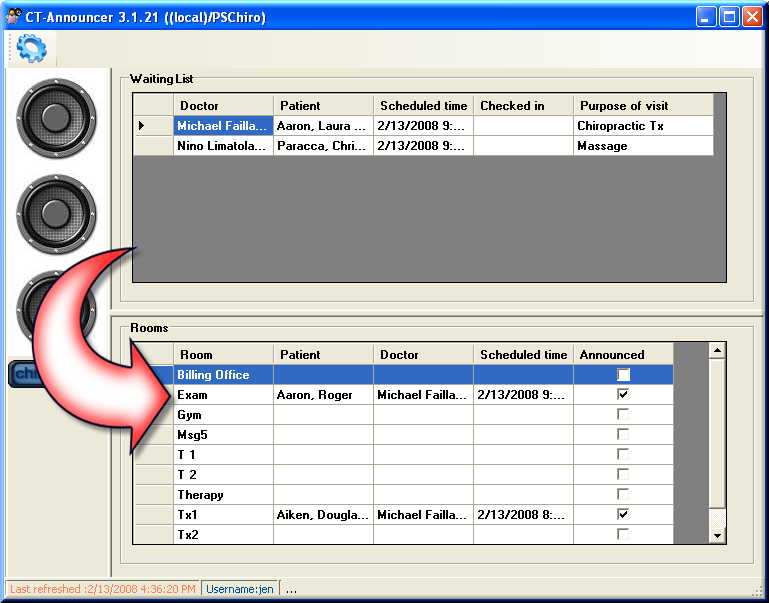This screenshot has height=603, width=769.
Task: Select the row arrow beside Michael Failla
Action: tap(142, 126)
